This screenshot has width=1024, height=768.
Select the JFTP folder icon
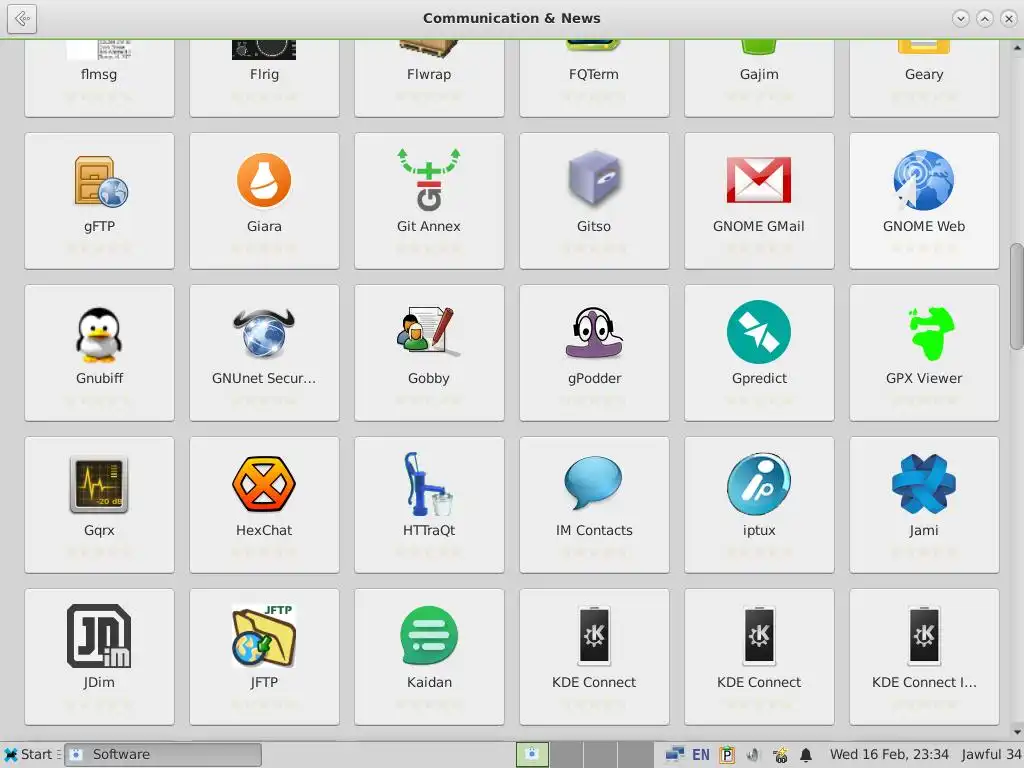[x=264, y=635]
